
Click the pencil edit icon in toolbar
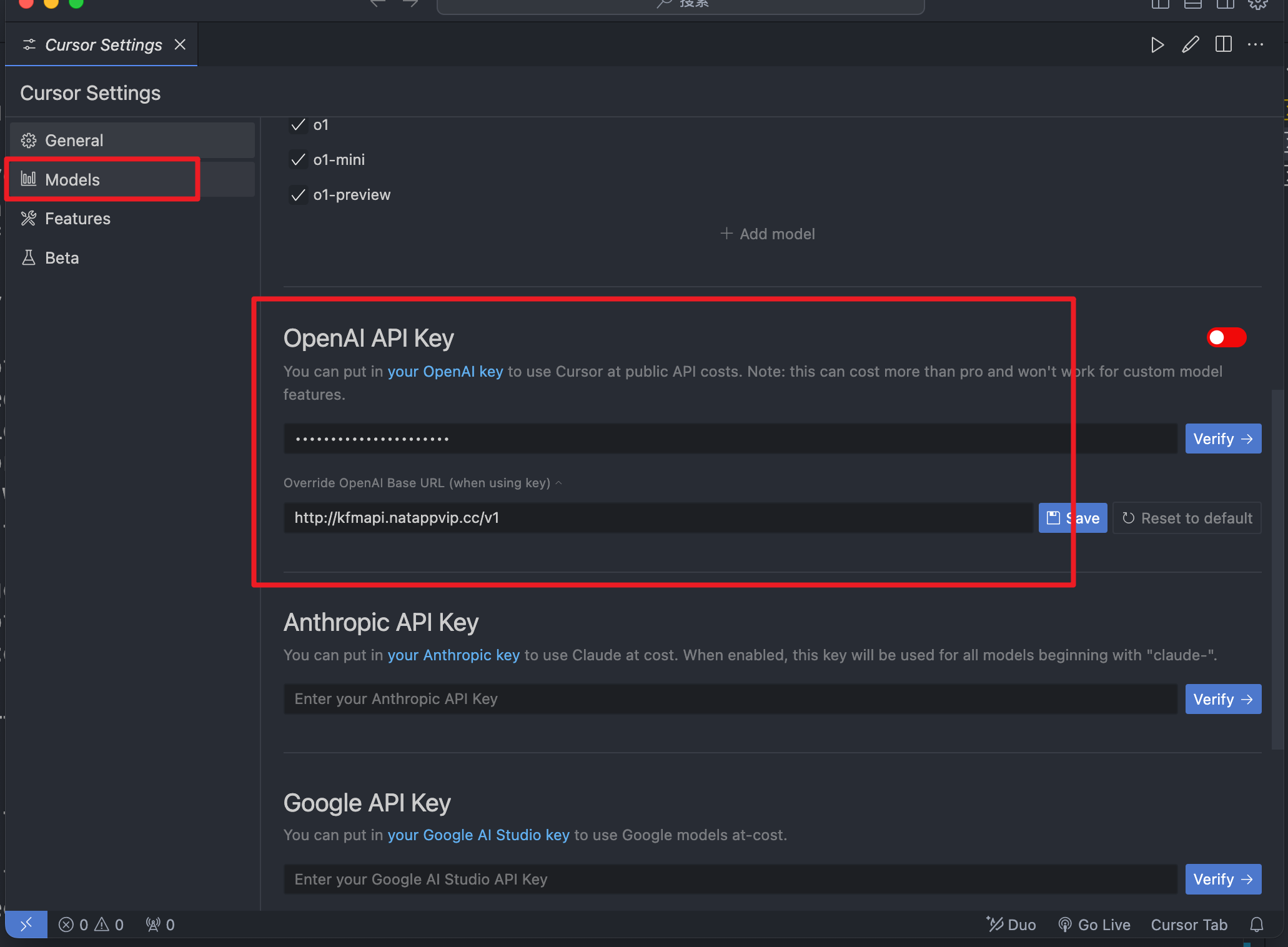point(1191,45)
